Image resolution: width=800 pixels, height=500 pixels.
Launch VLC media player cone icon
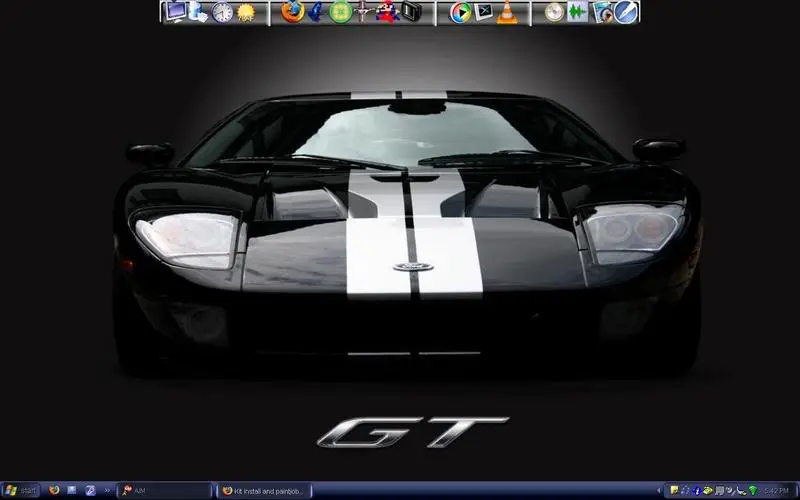507,12
